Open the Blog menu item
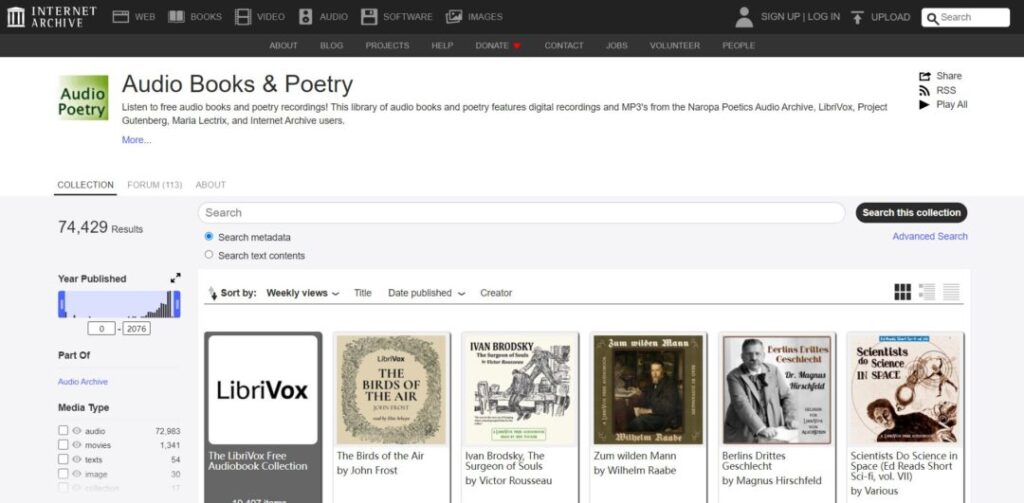This screenshot has height=503, width=1024. click(332, 46)
